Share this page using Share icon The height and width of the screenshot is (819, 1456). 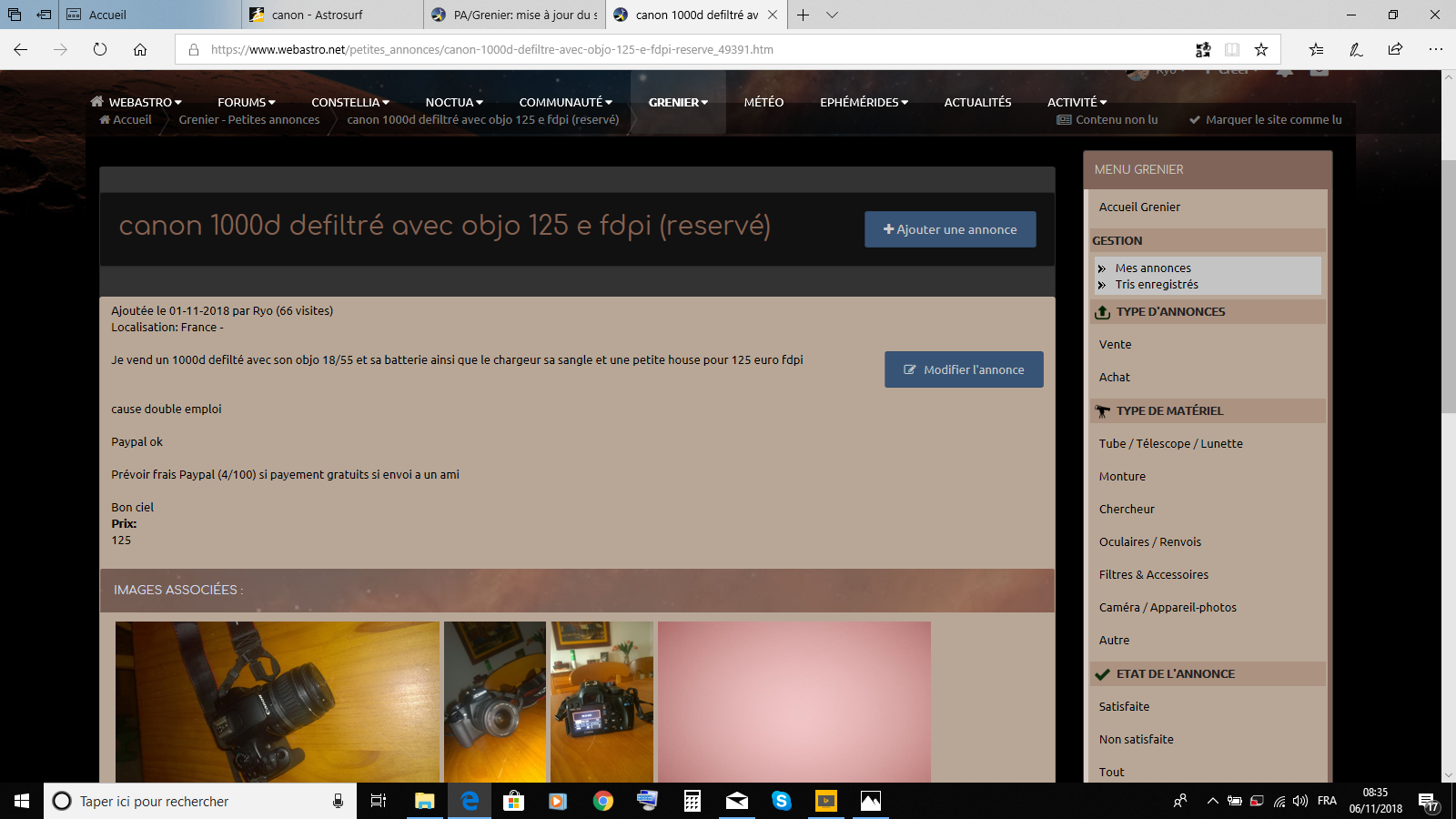coord(1395,50)
